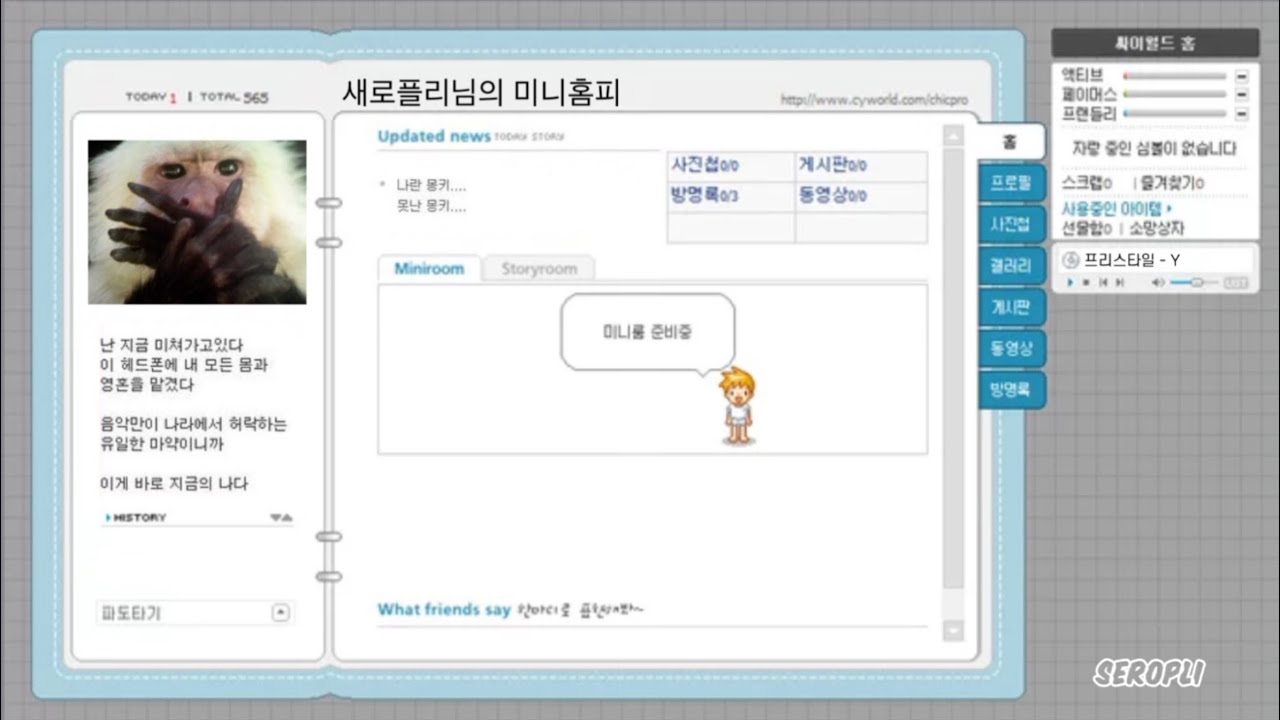1280x720 pixels.
Task: Collapse the 액티브 meter minus button
Action: [1241, 76]
